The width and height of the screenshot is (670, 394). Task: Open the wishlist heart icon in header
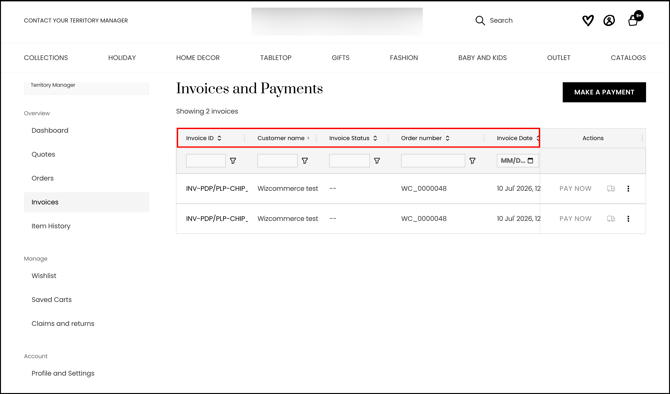click(x=588, y=21)
